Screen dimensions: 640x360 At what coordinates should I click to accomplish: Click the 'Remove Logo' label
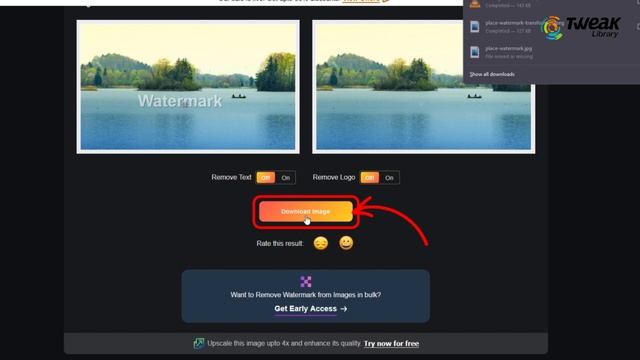334,177
